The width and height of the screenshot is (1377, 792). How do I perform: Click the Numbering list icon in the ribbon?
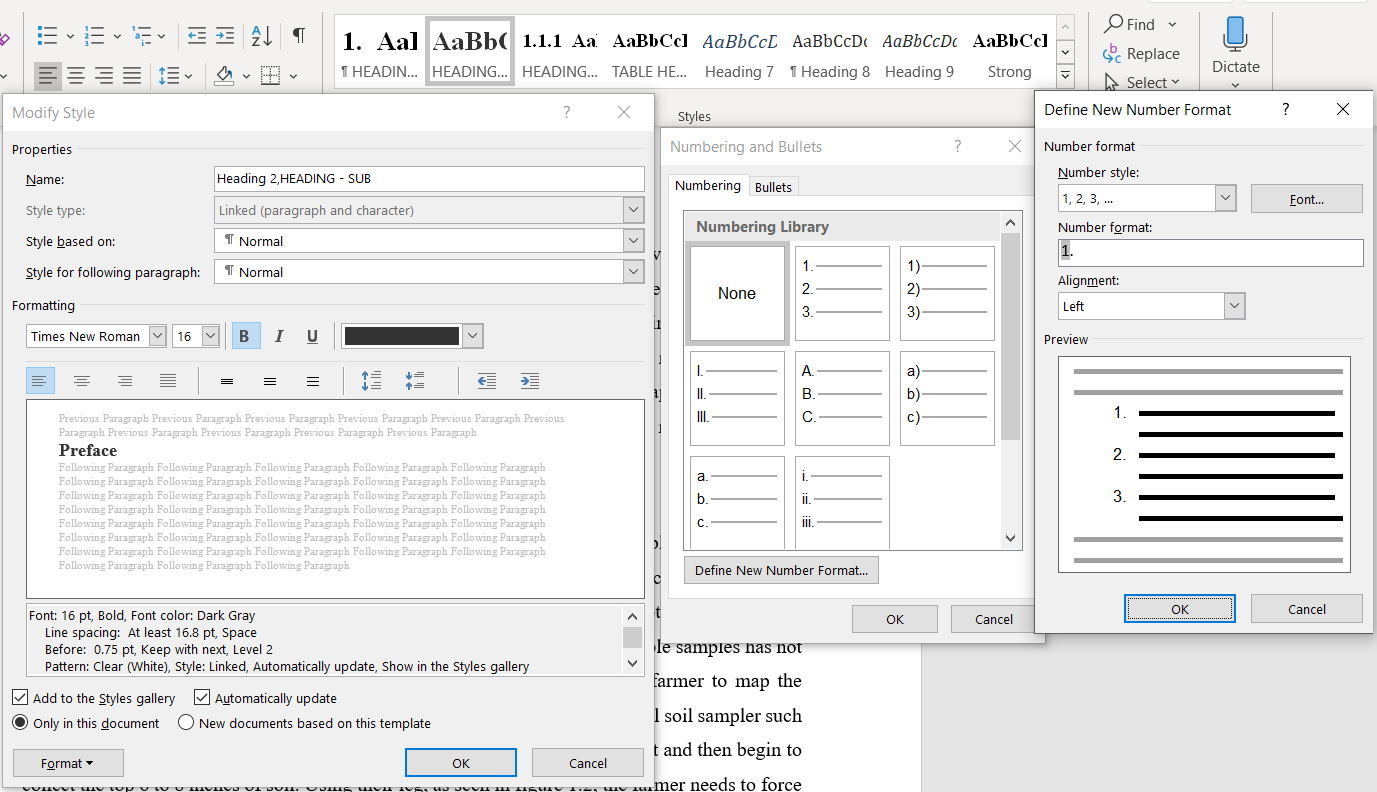(95, 36)
